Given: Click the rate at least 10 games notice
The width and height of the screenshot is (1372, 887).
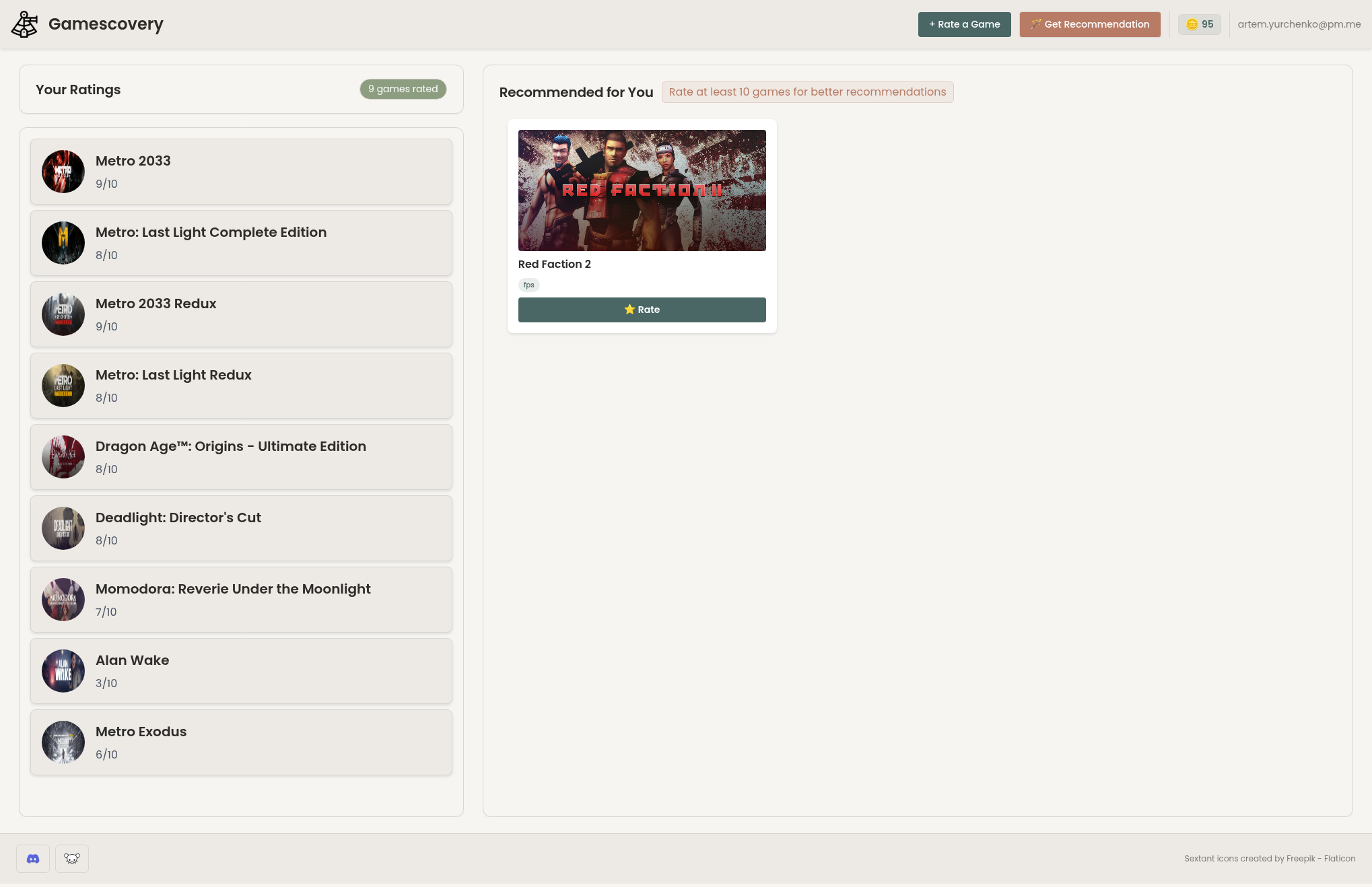Looking at the screenshot, I should coord(807,92).
